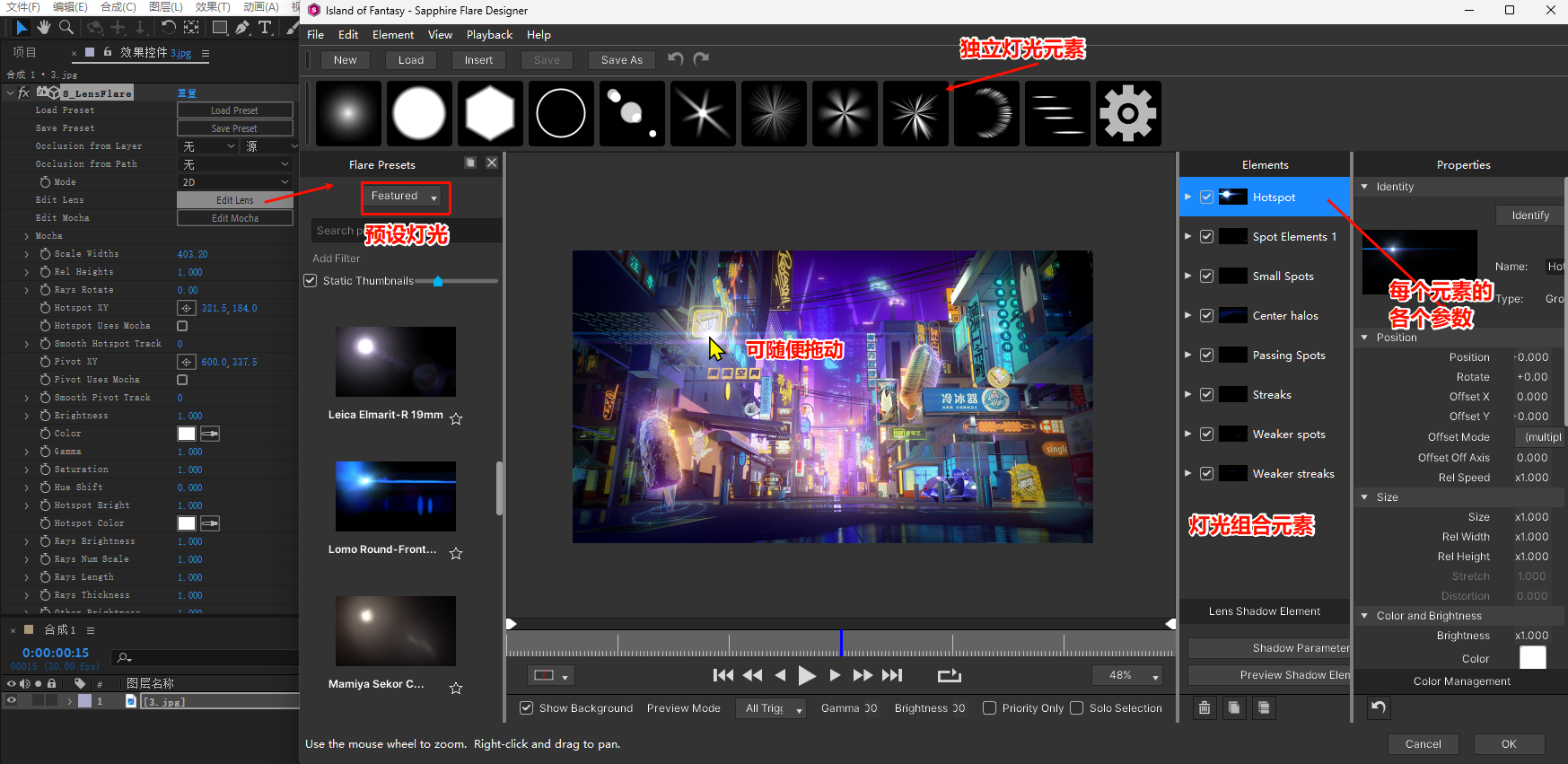The image size is (1568, 764).
Task: Open the Playback menu
Action: [489, 35]
